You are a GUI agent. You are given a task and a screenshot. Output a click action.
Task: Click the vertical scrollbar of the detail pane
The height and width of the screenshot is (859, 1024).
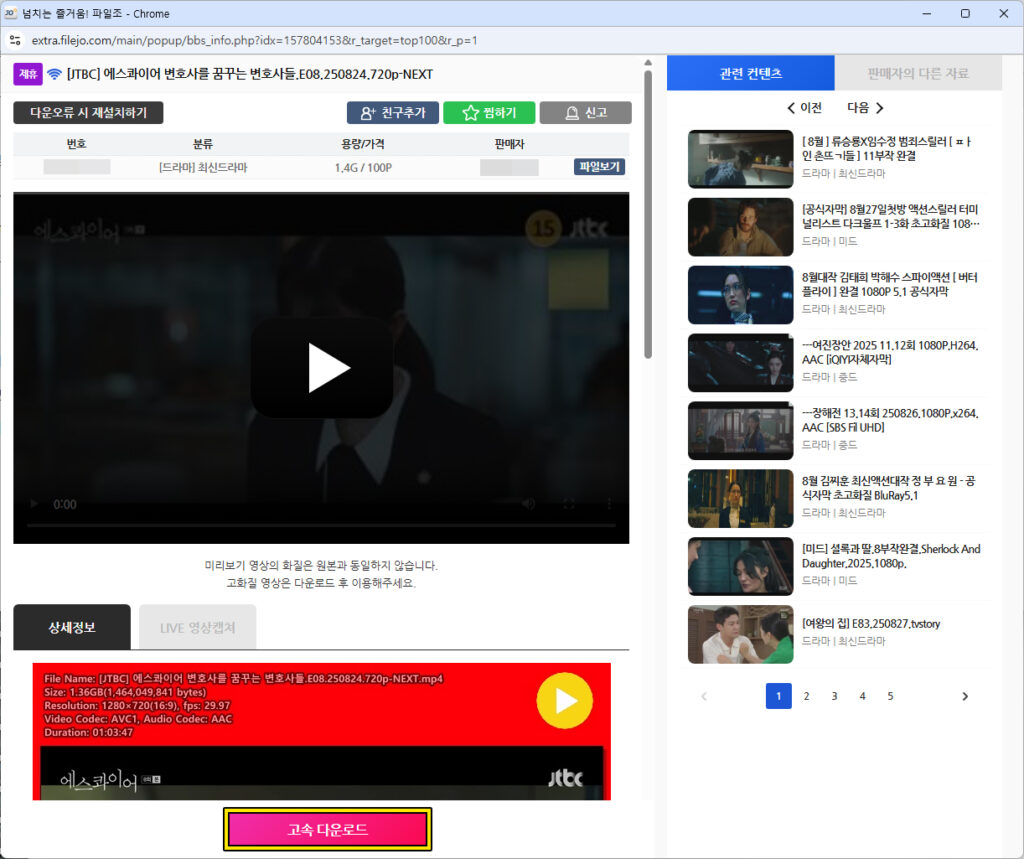648,214
